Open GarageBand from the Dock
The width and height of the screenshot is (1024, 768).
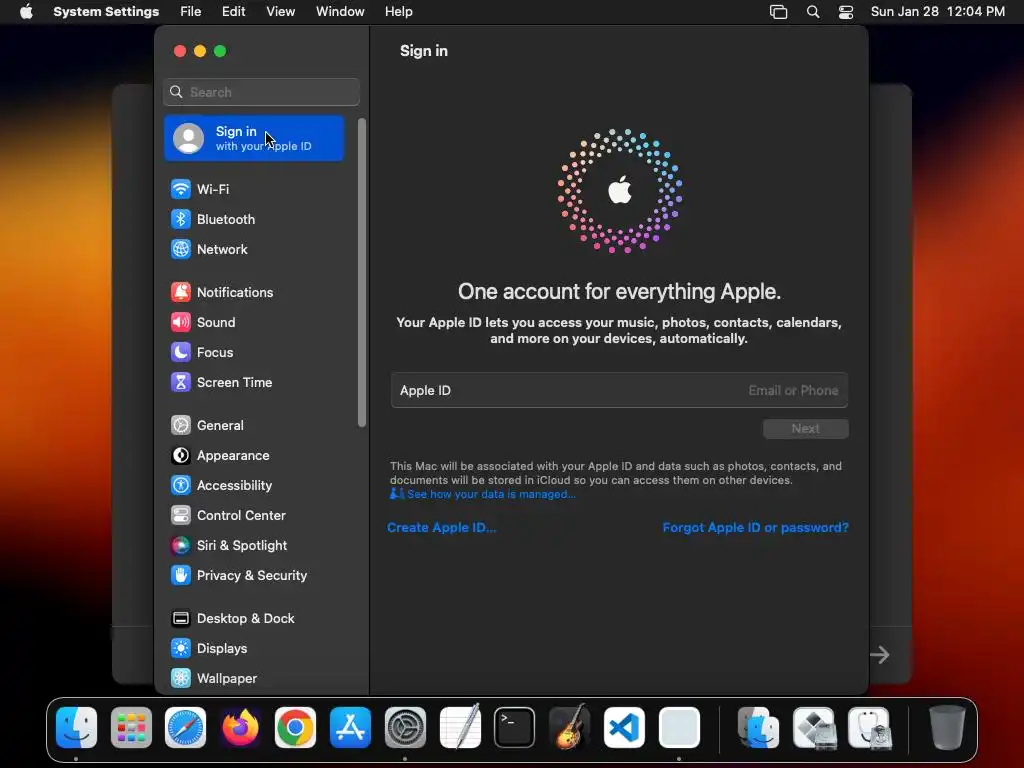[569, 726]
